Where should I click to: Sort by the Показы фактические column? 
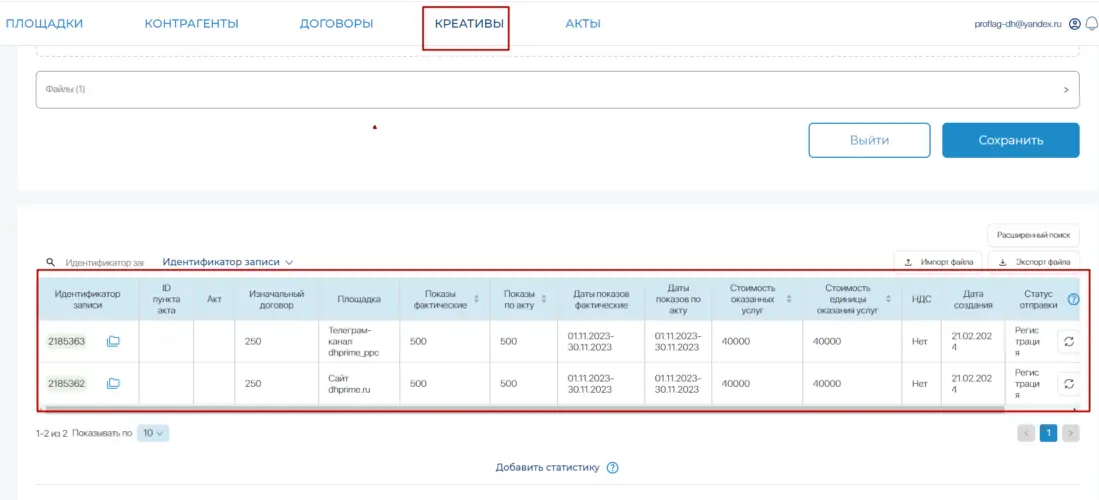click(x=476, y=299)
